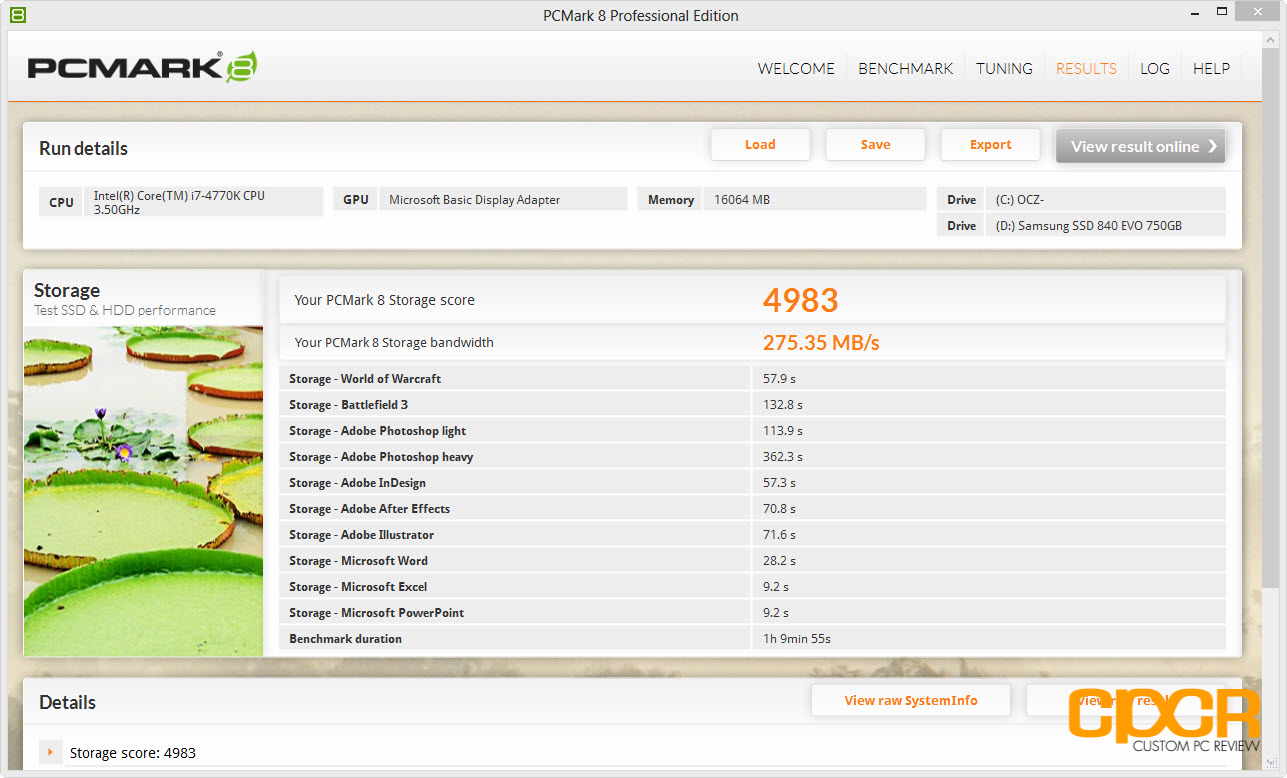This screenshot has width=1287, height=778.
Task: Click the Run details heading
Action: coord(83,148)
